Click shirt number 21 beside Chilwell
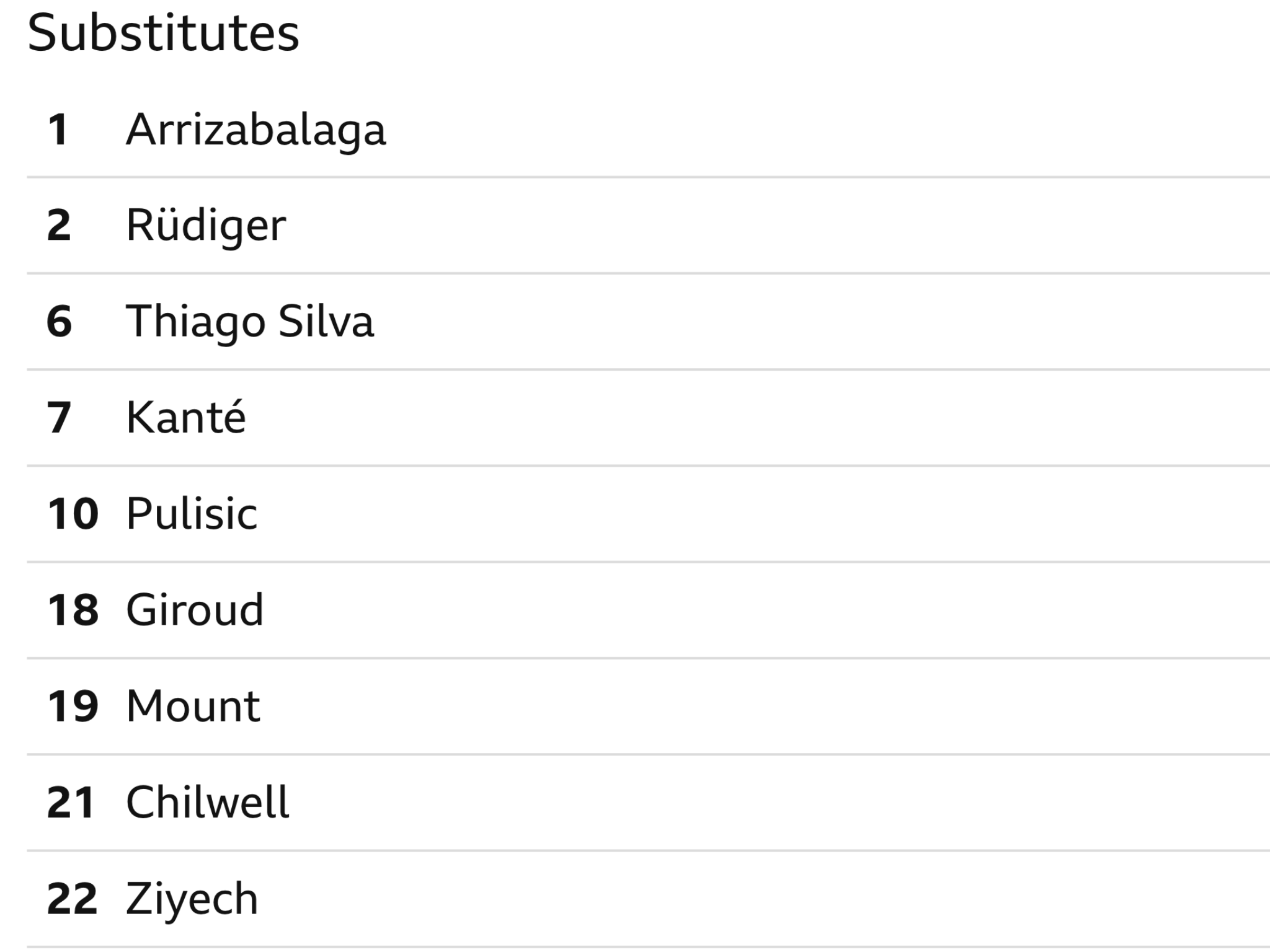This screenshot has height=952, width=1270. (x=71, y=803)
